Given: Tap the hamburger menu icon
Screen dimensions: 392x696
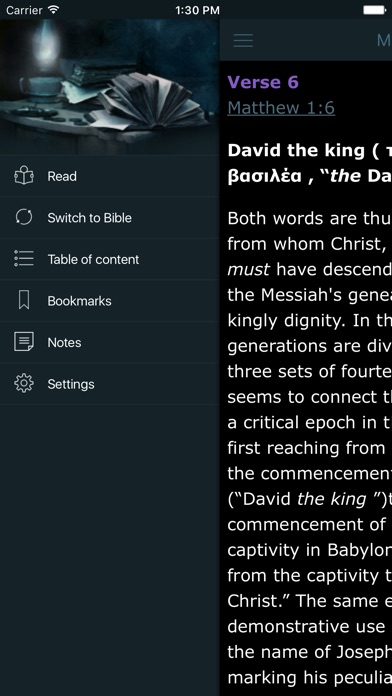Looking at the screenshot, I should (243, 40).
